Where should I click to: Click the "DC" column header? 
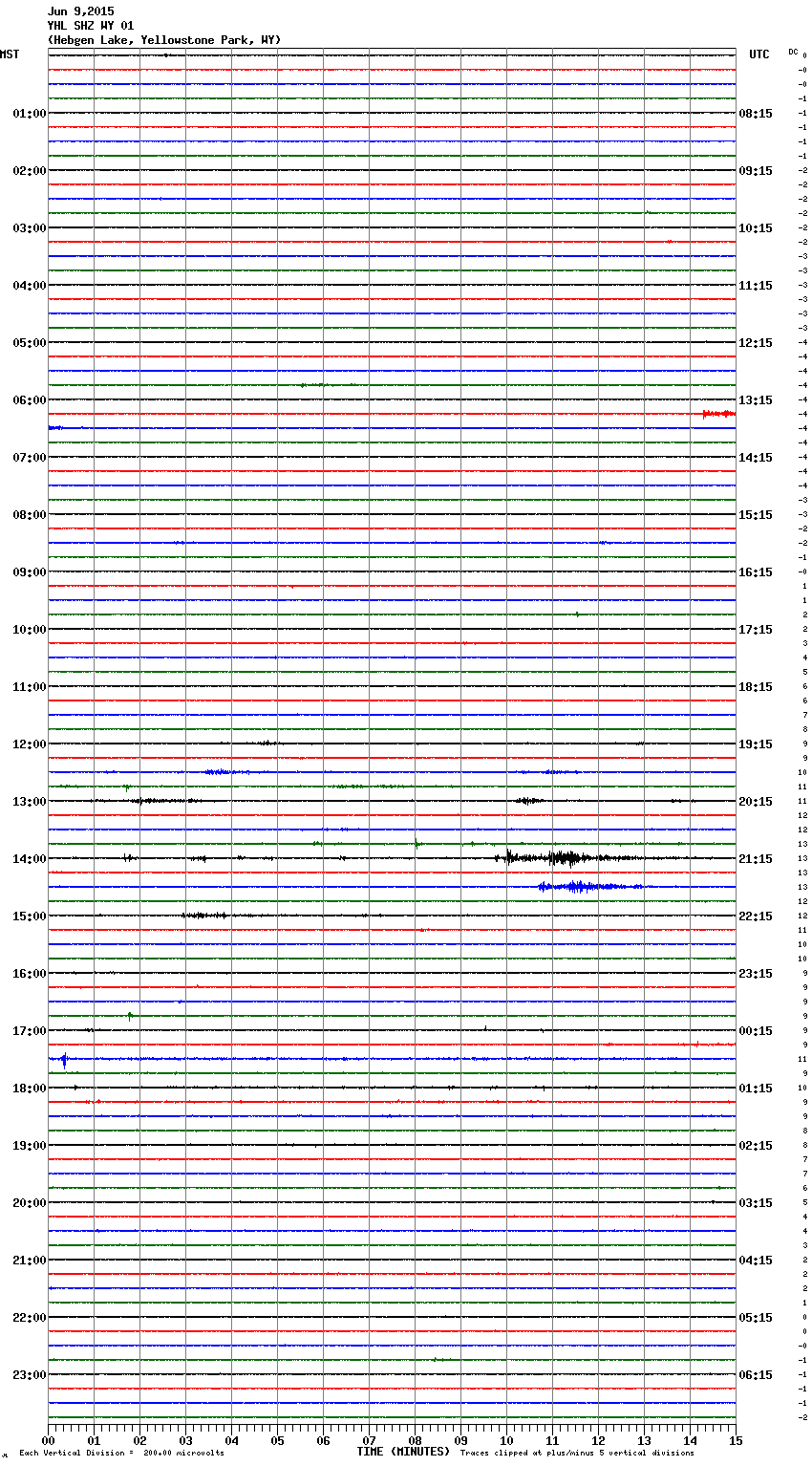coord(793,52)
